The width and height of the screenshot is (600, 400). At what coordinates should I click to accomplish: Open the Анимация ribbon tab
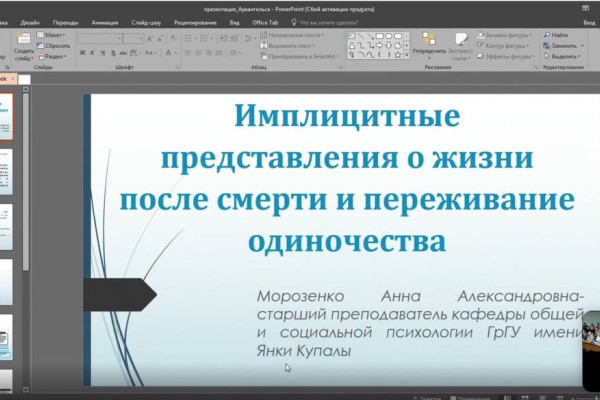coord(104,21)
